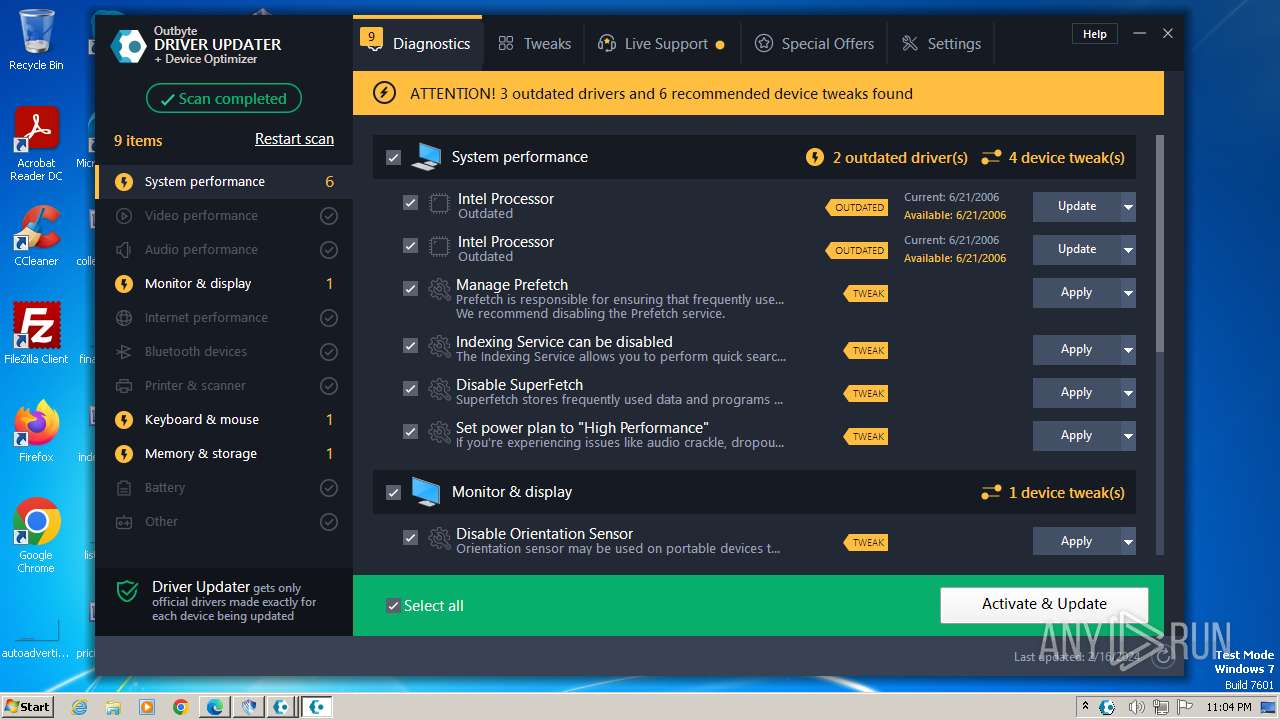1280x720 pixels.
Task: Open Apply dropdown arrow for power plan tweak
Action: point(1128,436)
